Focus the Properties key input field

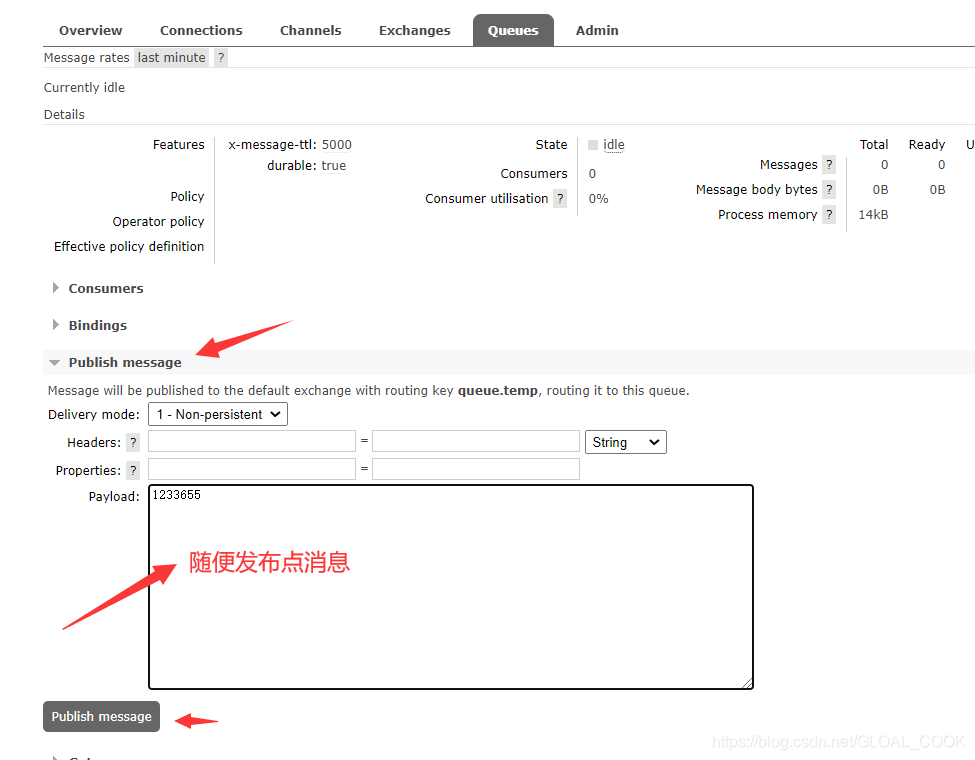[252, 469]
